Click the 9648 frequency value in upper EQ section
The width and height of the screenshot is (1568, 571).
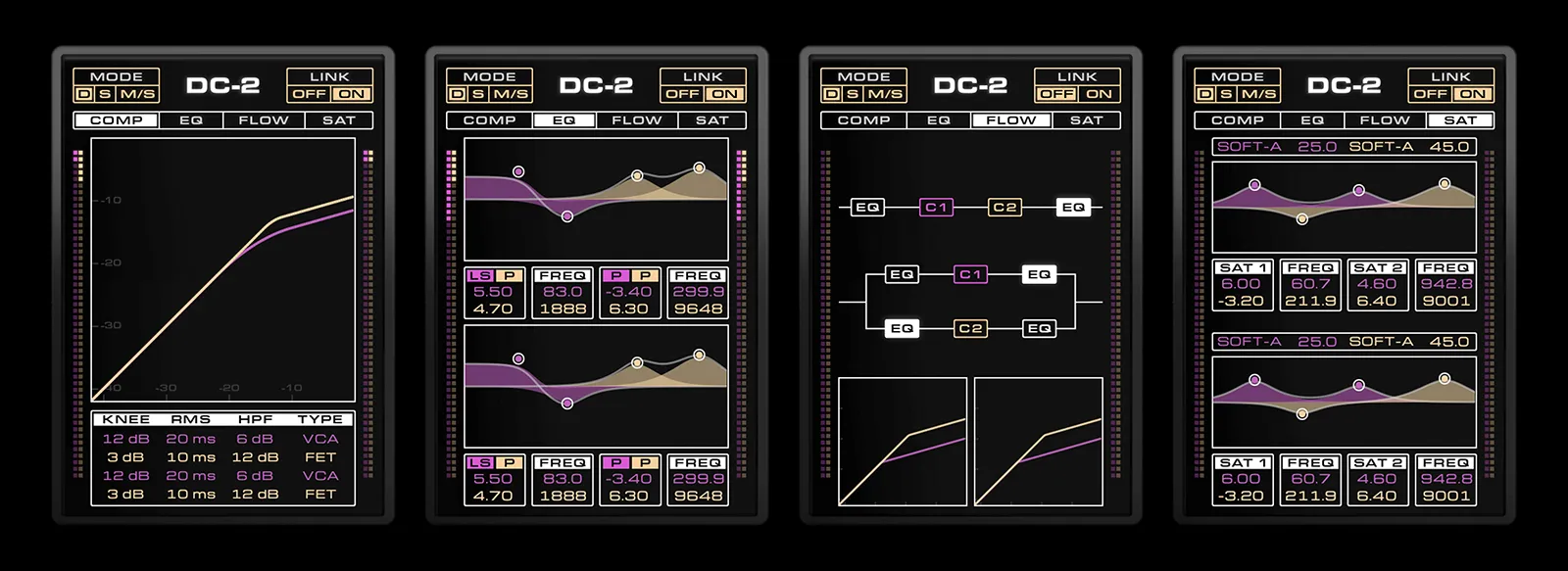[x=698, y=309]
